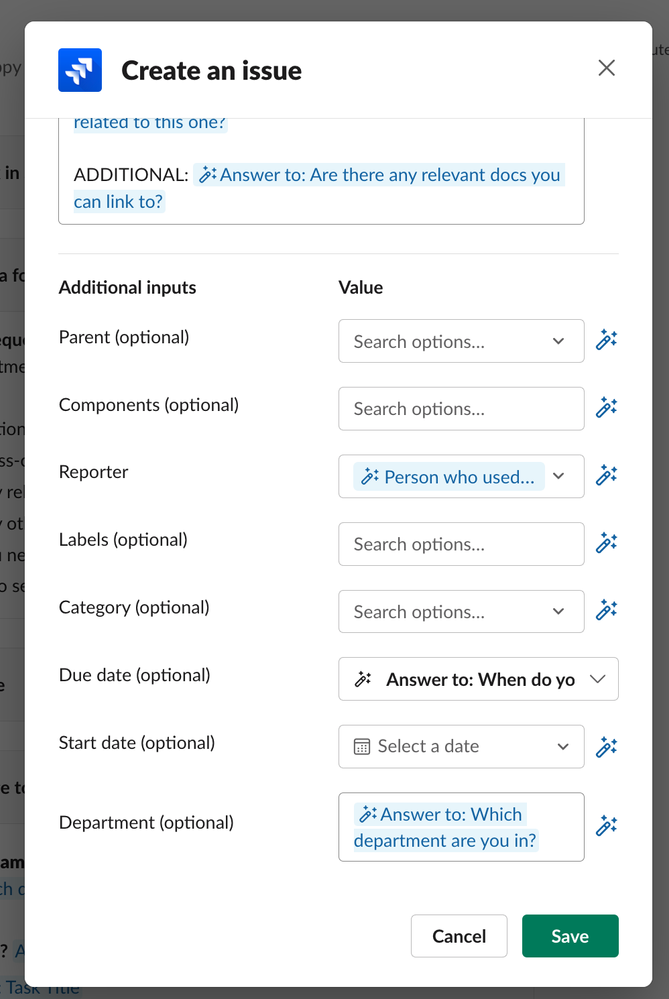Cancel creating the issue

click(x=459, y=936)
